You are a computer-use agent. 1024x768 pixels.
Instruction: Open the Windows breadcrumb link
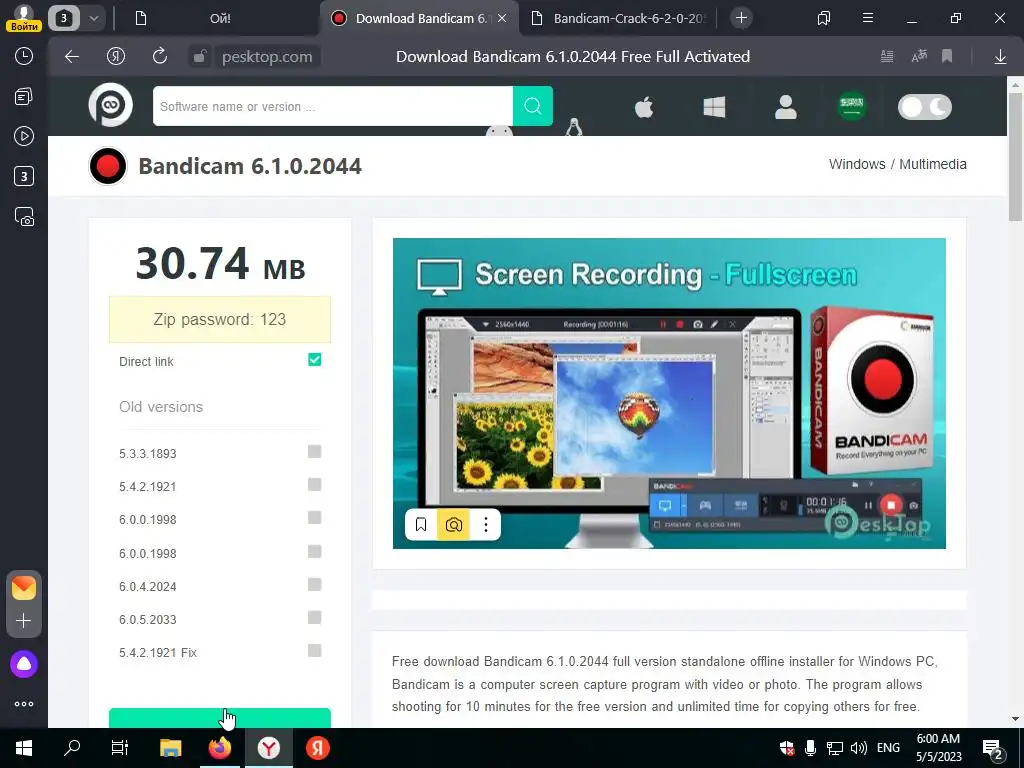857,165
